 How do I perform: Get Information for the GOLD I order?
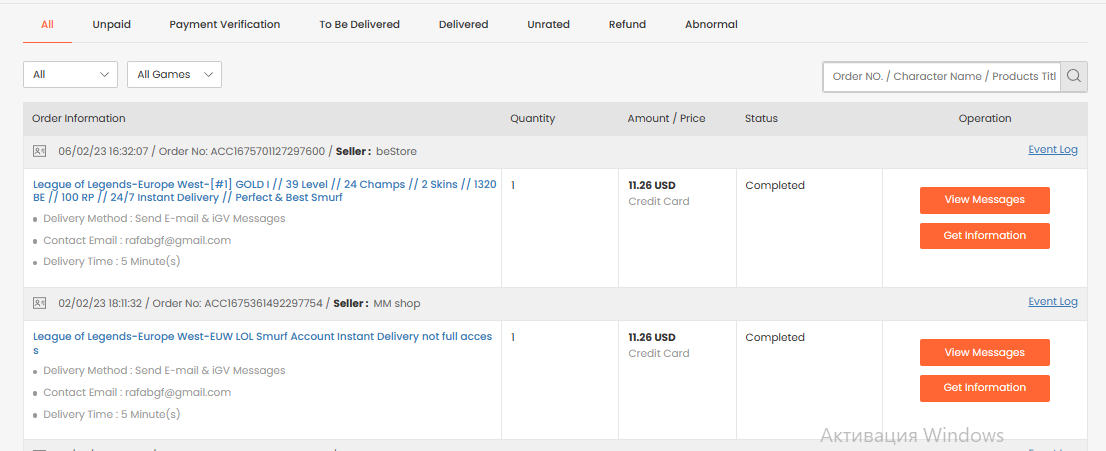[984, 236]
